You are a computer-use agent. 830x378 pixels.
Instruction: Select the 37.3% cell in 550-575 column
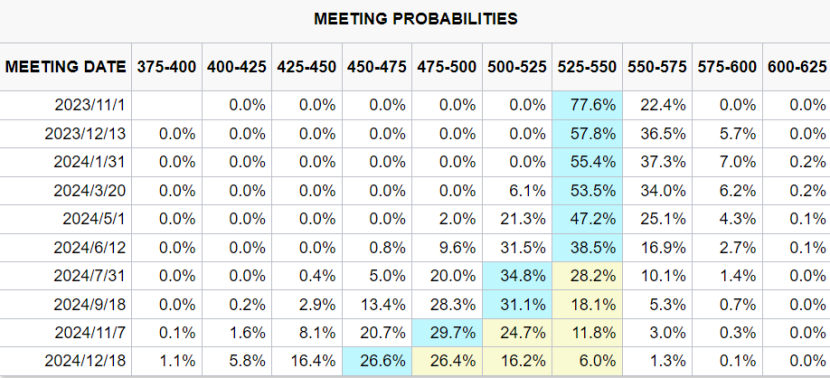click(657, 162)
